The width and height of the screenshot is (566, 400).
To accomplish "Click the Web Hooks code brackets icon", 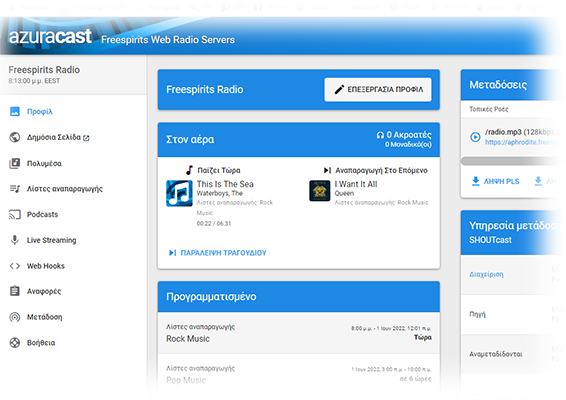I will 14,266.
